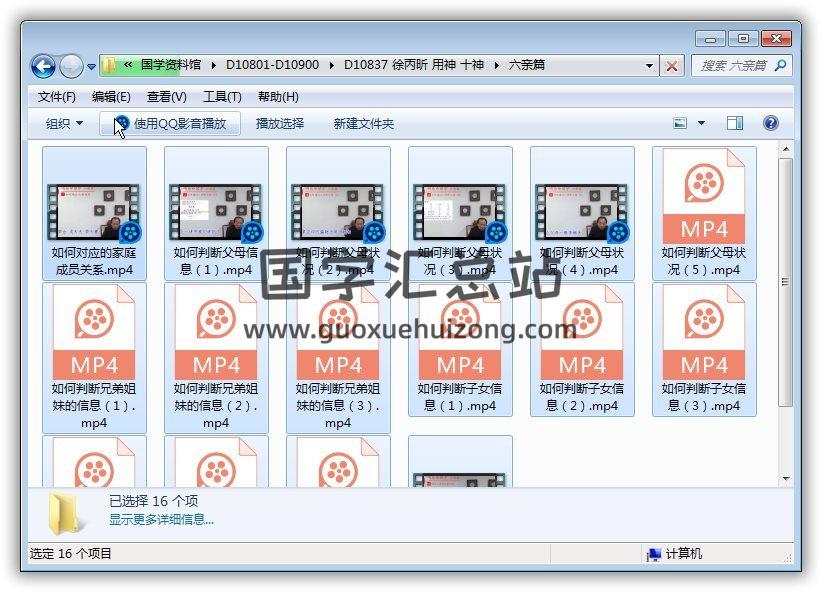The width and height of the screenshot is (822, 592).
Task: Click the change view icon
Action: [680, 123]
